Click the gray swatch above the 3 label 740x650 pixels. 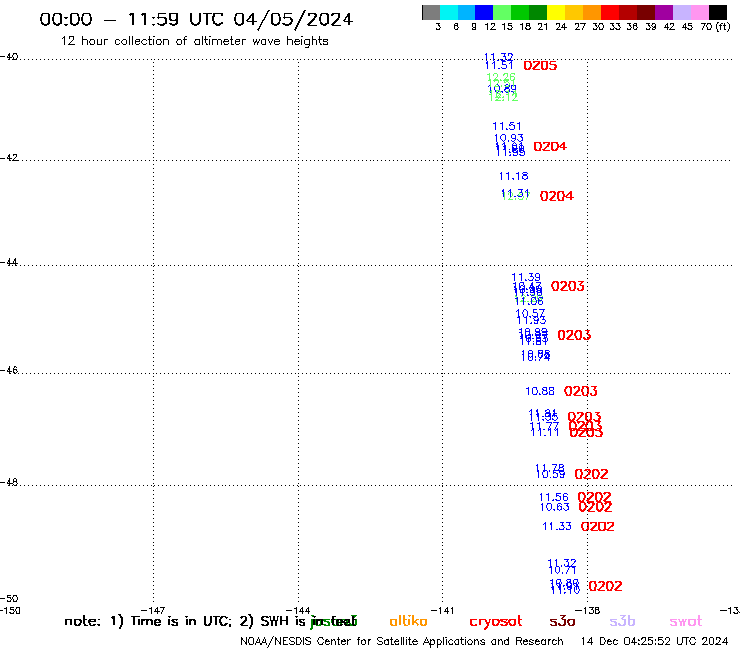click(x=431, y=12)
